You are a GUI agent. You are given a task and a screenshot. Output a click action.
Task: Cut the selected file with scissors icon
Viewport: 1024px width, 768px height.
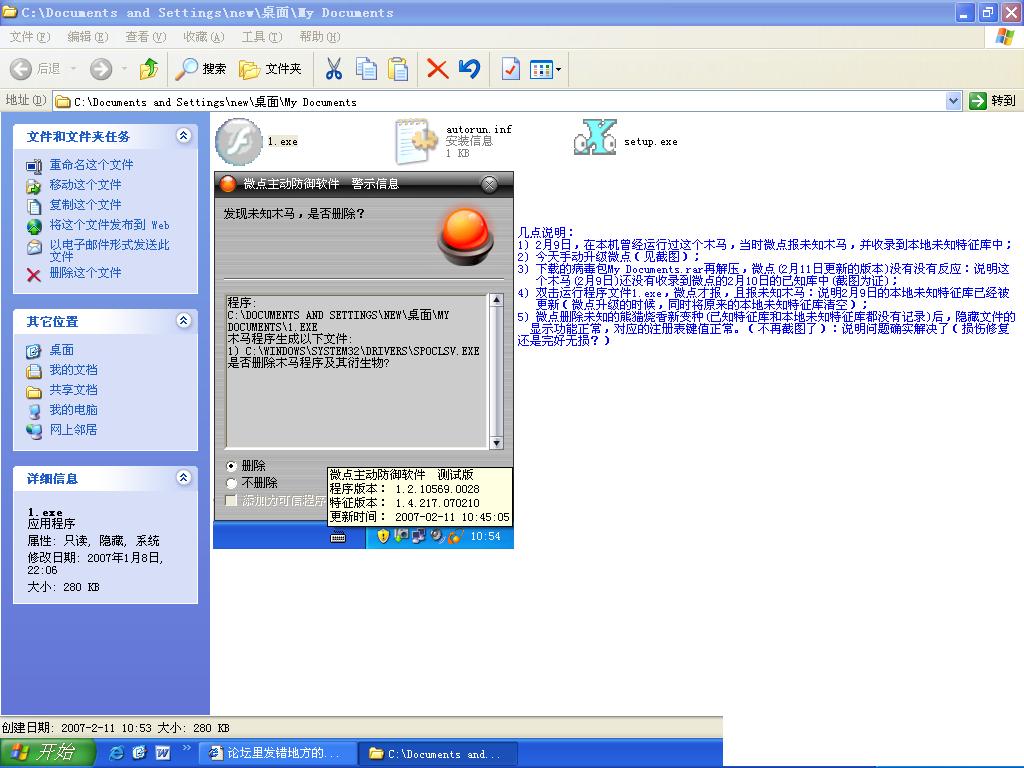pyautogui.click(x=334, y=69)
